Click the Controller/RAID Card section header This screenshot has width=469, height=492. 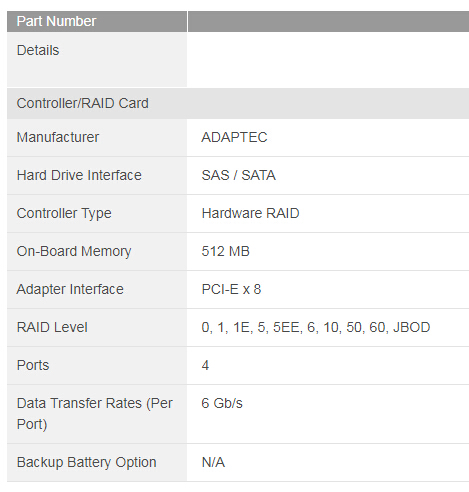pos(238,103)
